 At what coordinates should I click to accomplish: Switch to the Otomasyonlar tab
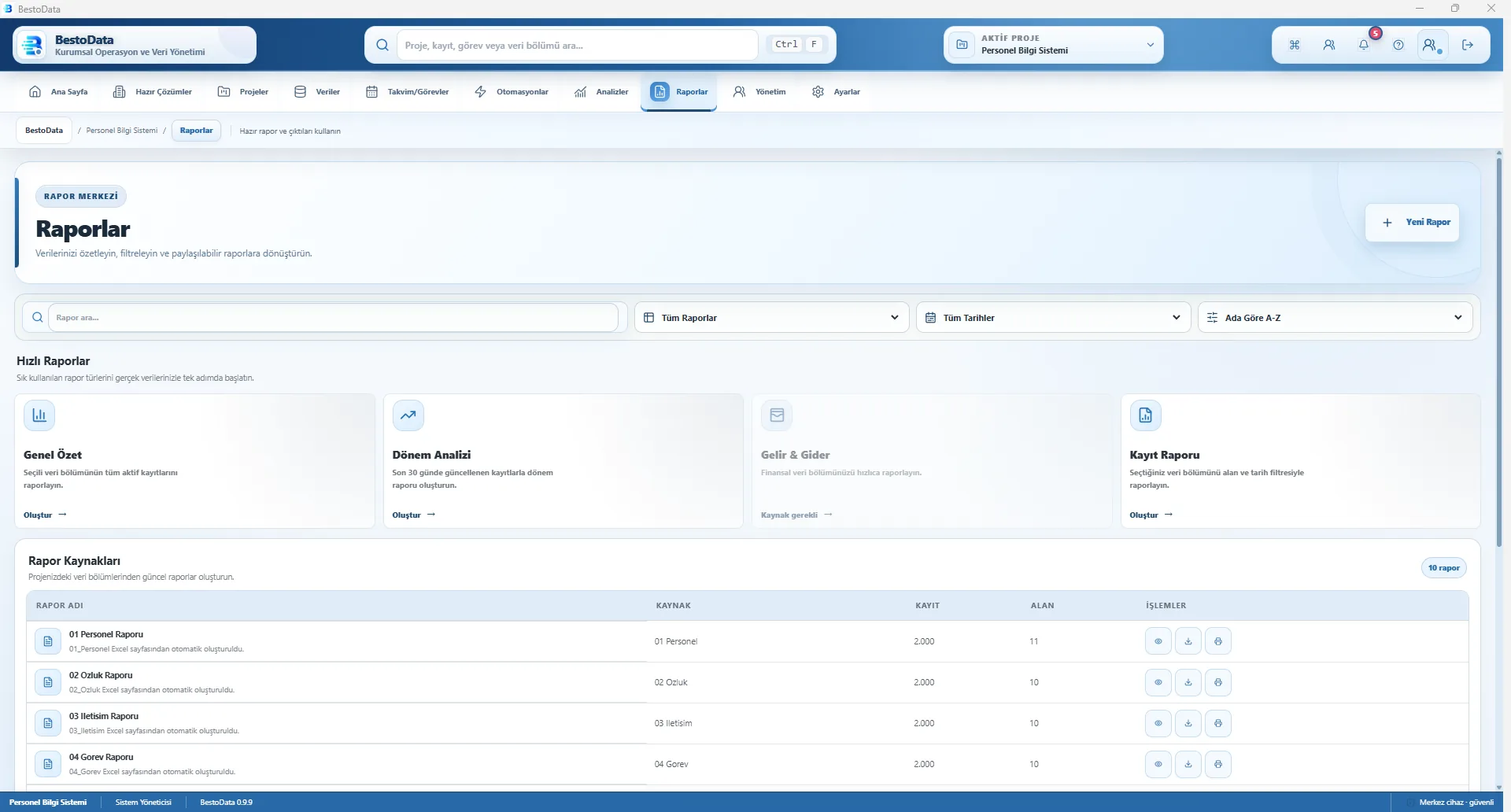tap(512, 92)
